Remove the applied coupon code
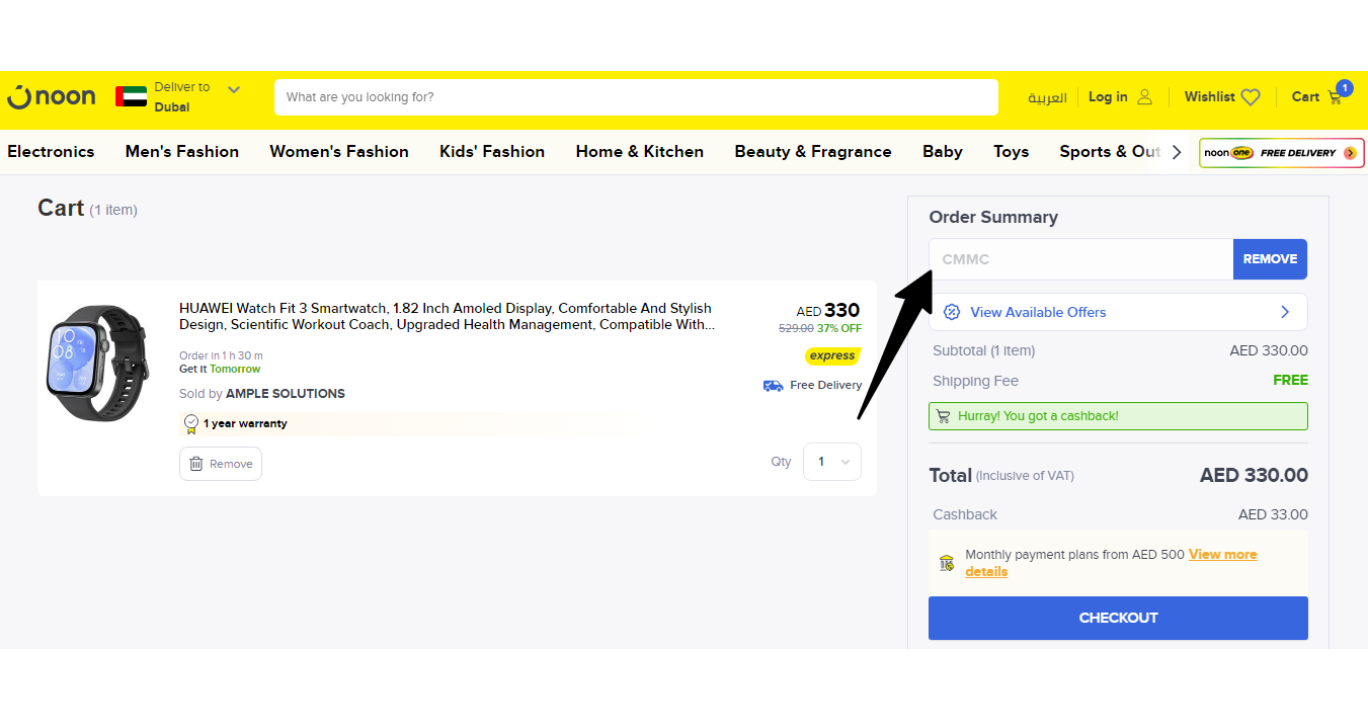This screenshot has height=720, width=1368. tap(1270, 259)
